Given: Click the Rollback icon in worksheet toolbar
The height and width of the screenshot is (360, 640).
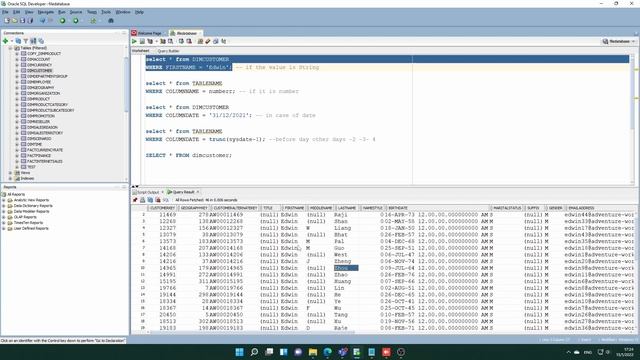Looking at the screenshot, I should (189, 41).
